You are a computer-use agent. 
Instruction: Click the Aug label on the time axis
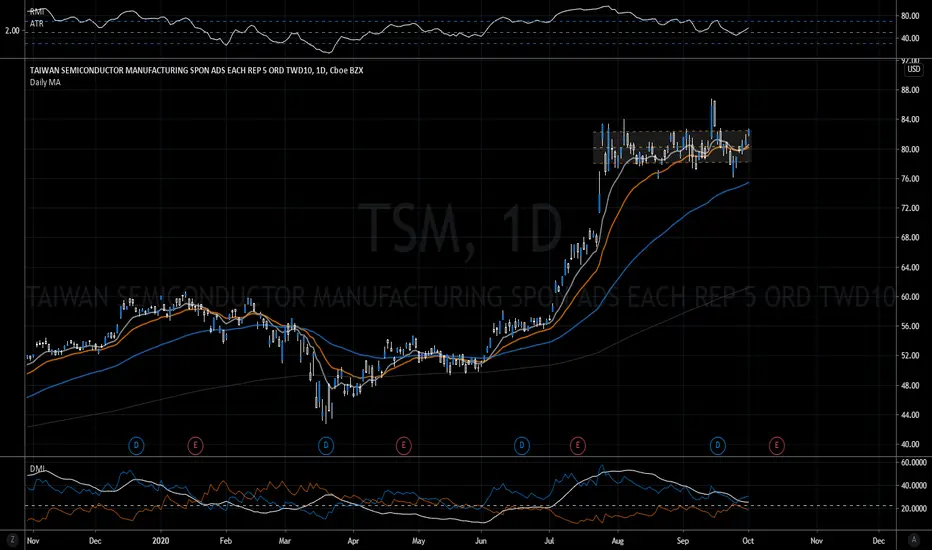(x=618, y=541)
